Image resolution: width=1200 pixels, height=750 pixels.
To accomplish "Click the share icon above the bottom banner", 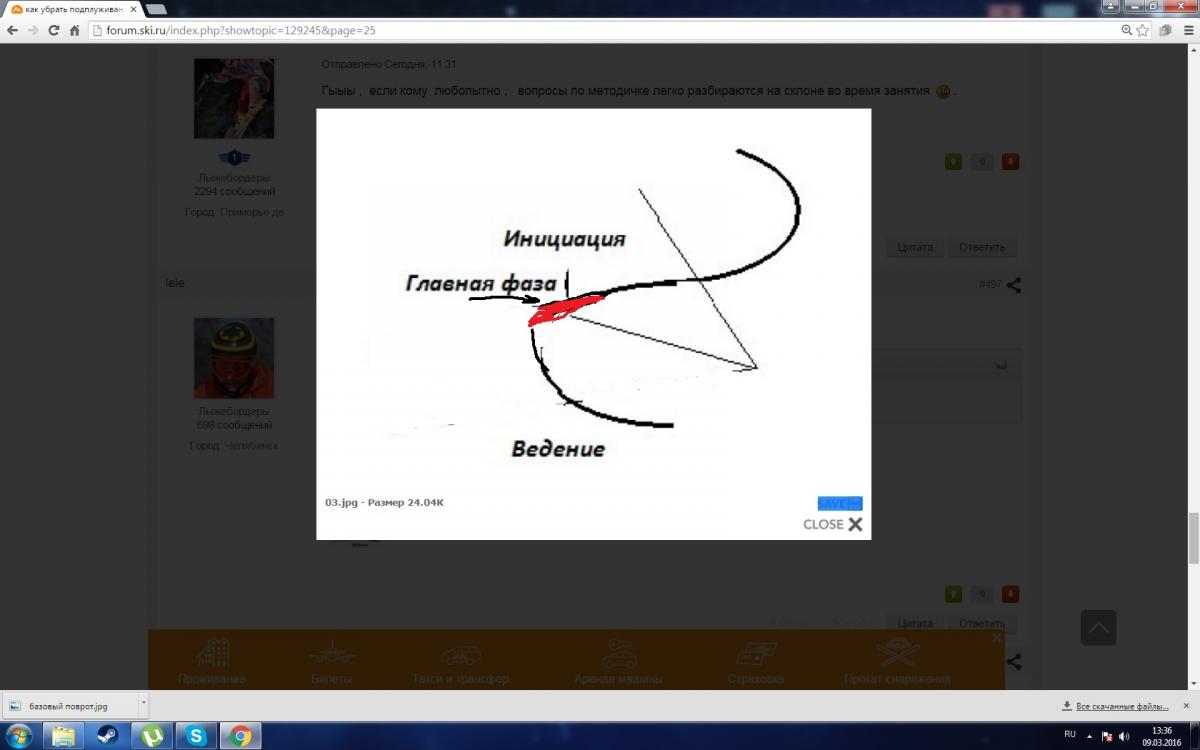I will click(x=1014, y=661).
